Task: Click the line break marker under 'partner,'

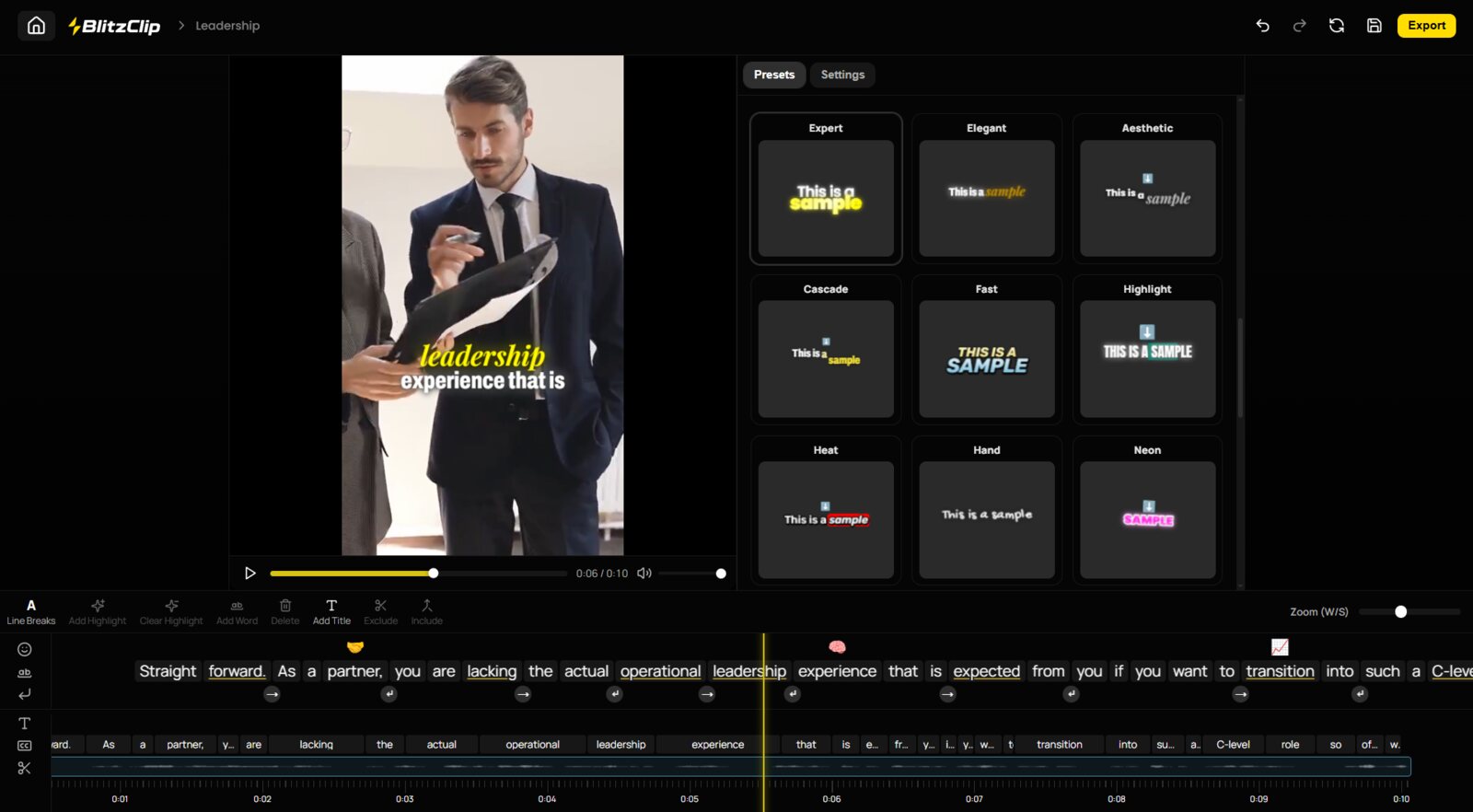Action: [x=389, y=694]
